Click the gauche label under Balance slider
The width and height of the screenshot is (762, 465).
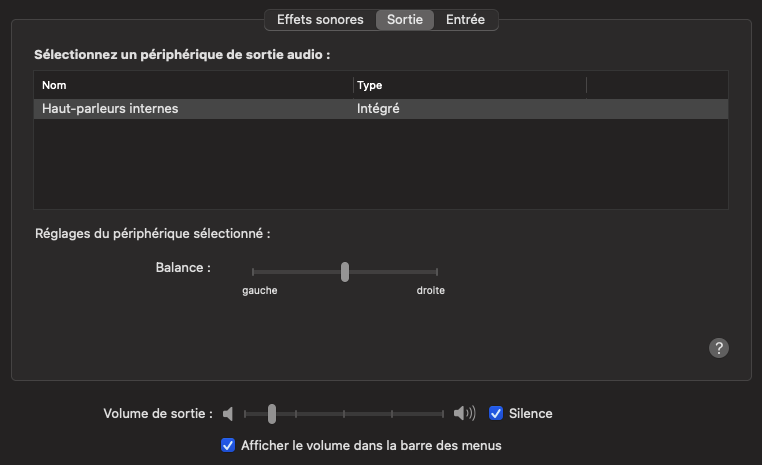(x=260, y=291)
